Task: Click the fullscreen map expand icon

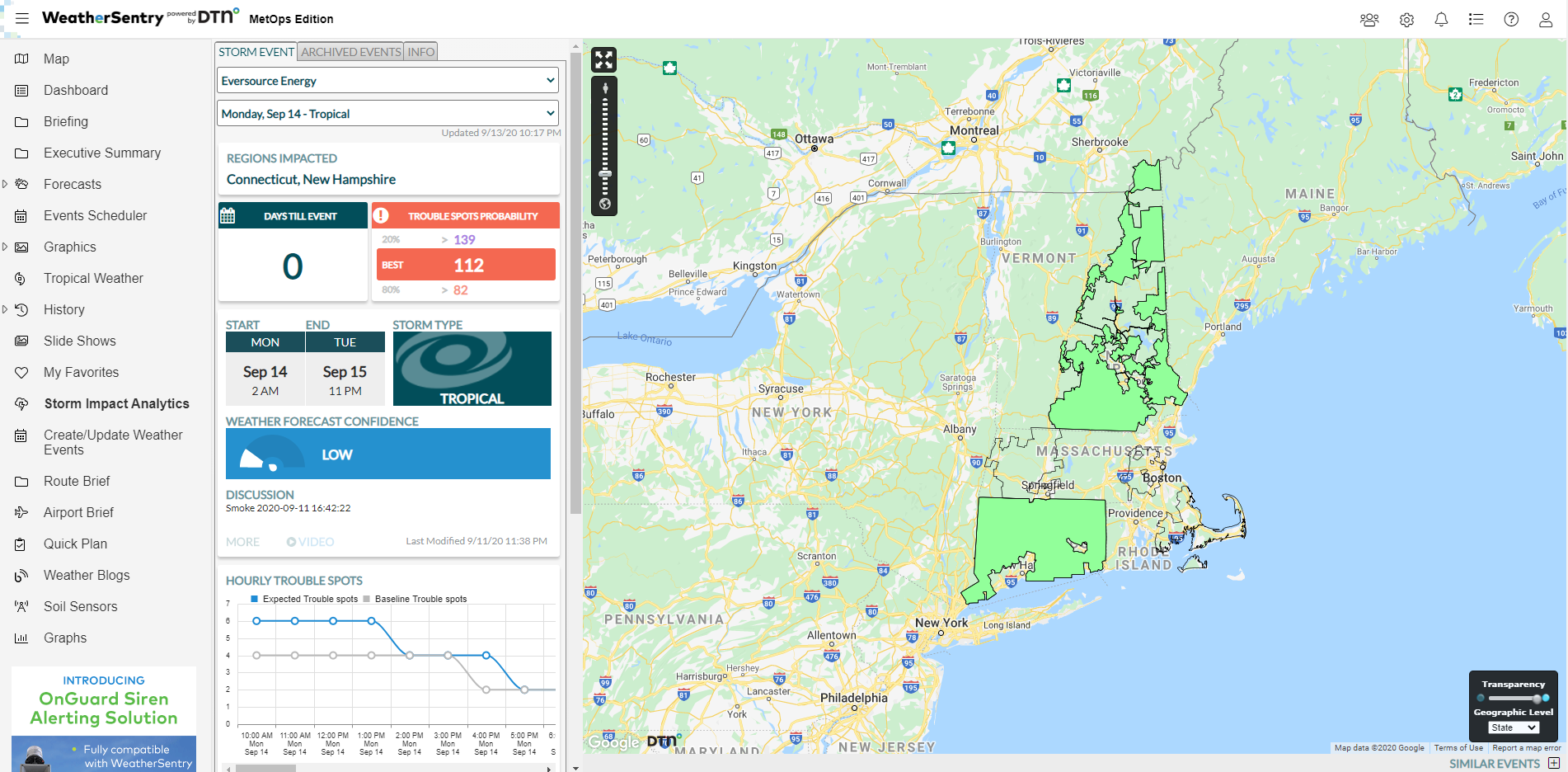Action: click(603, 59)
